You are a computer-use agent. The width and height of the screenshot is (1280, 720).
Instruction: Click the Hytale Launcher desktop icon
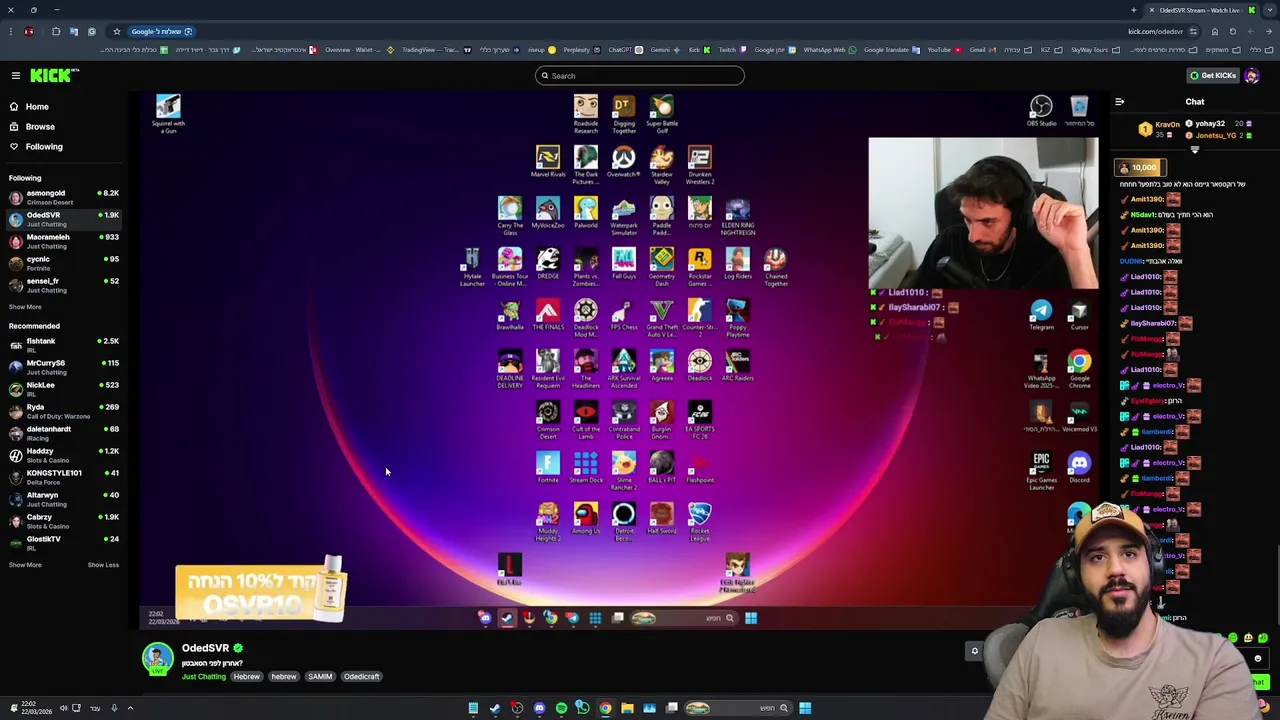pos(472,267)
